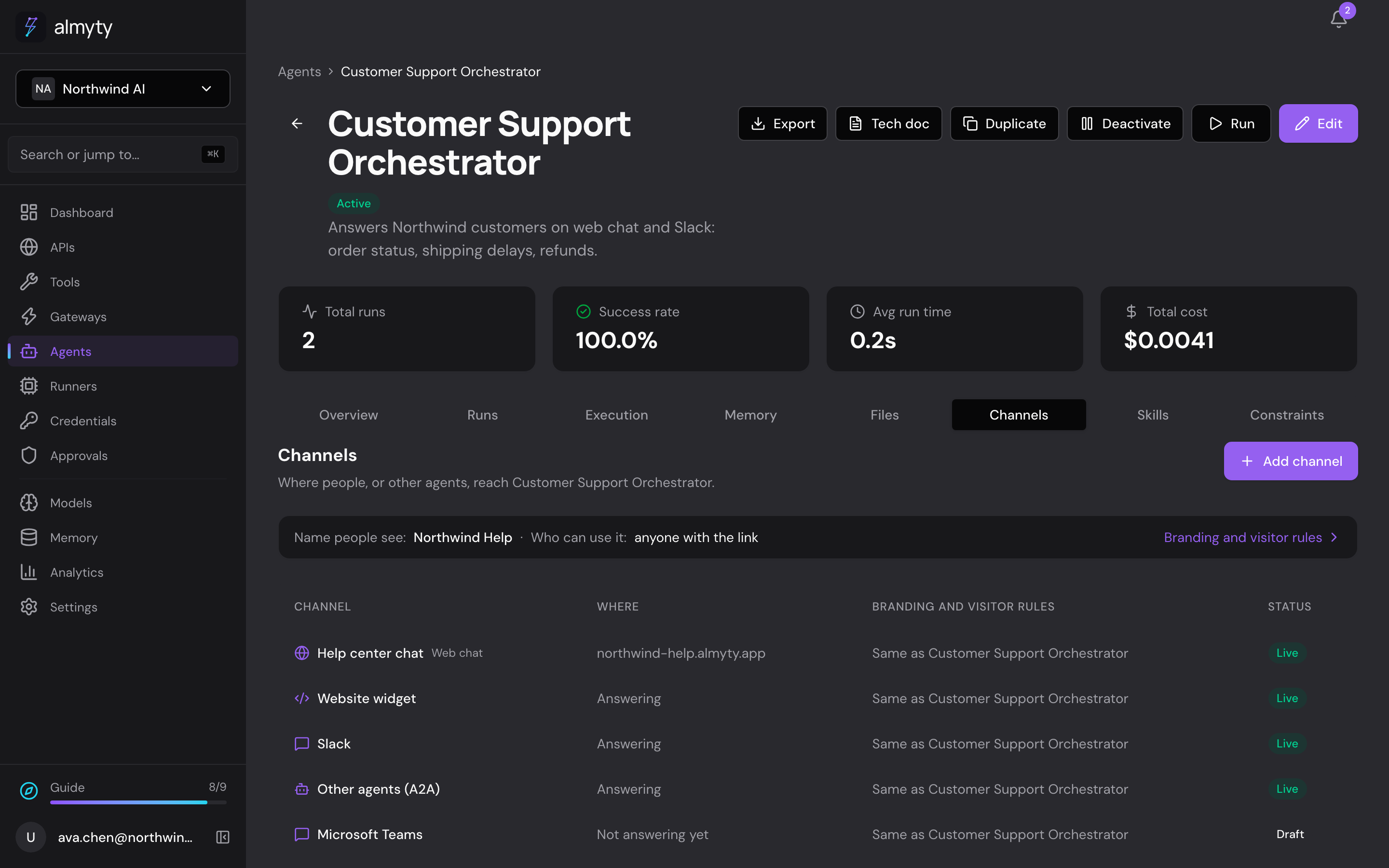Click the Guide progress bar
The width and height of the screenshot is (1389, 868).
138,802
